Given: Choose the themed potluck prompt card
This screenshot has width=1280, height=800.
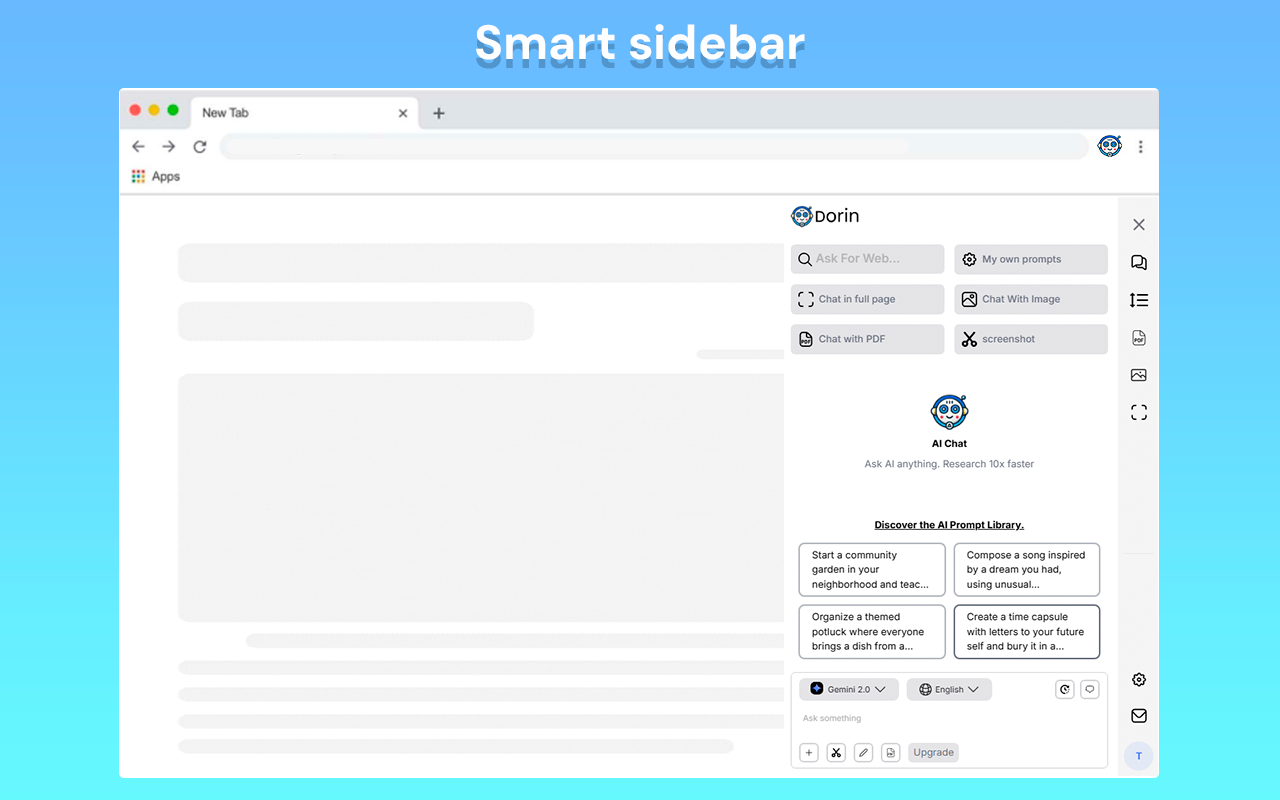Looking at the screenshot, I should pyautogui.click(x=872, y=632).
